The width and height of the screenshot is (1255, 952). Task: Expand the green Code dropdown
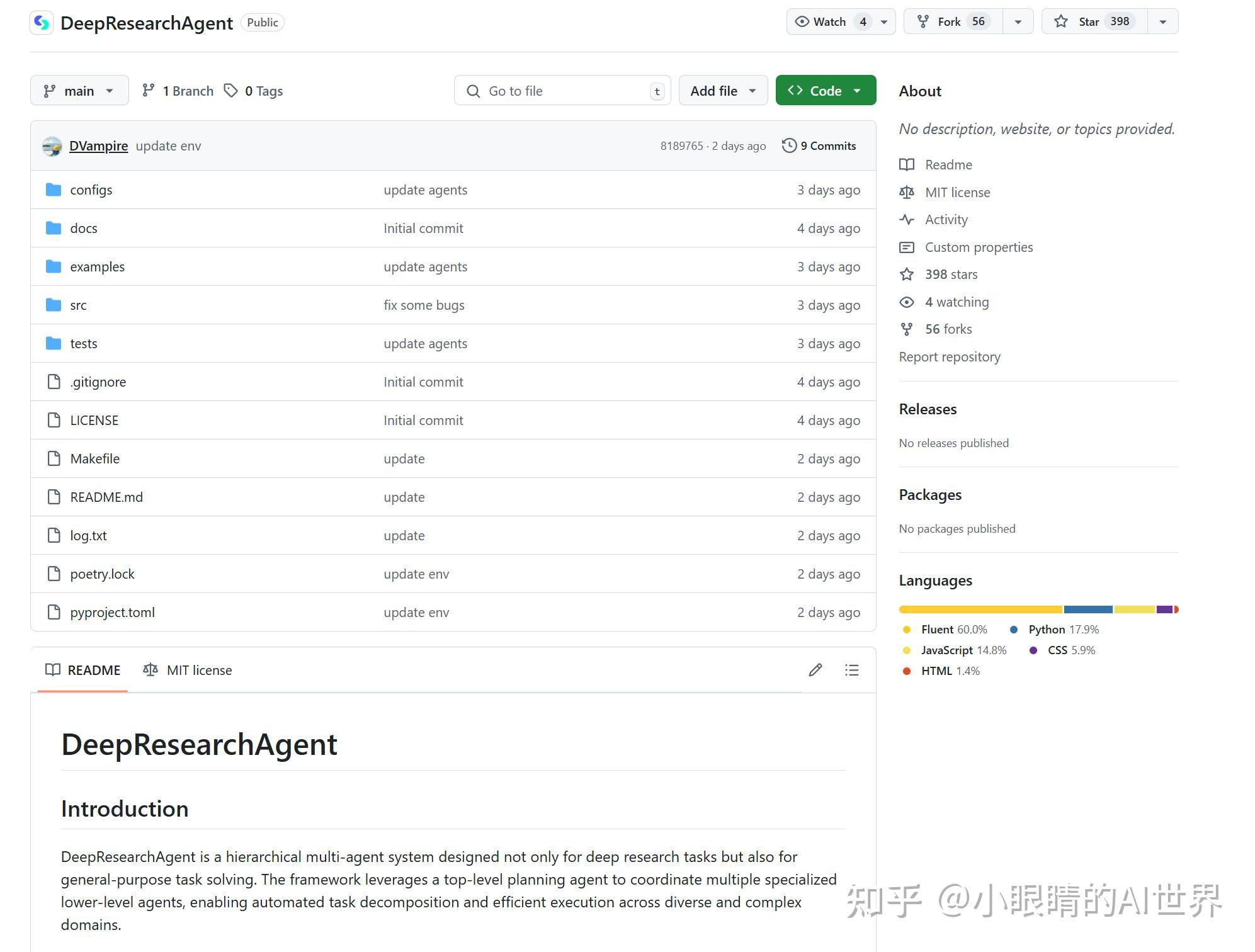click(826, 90)
